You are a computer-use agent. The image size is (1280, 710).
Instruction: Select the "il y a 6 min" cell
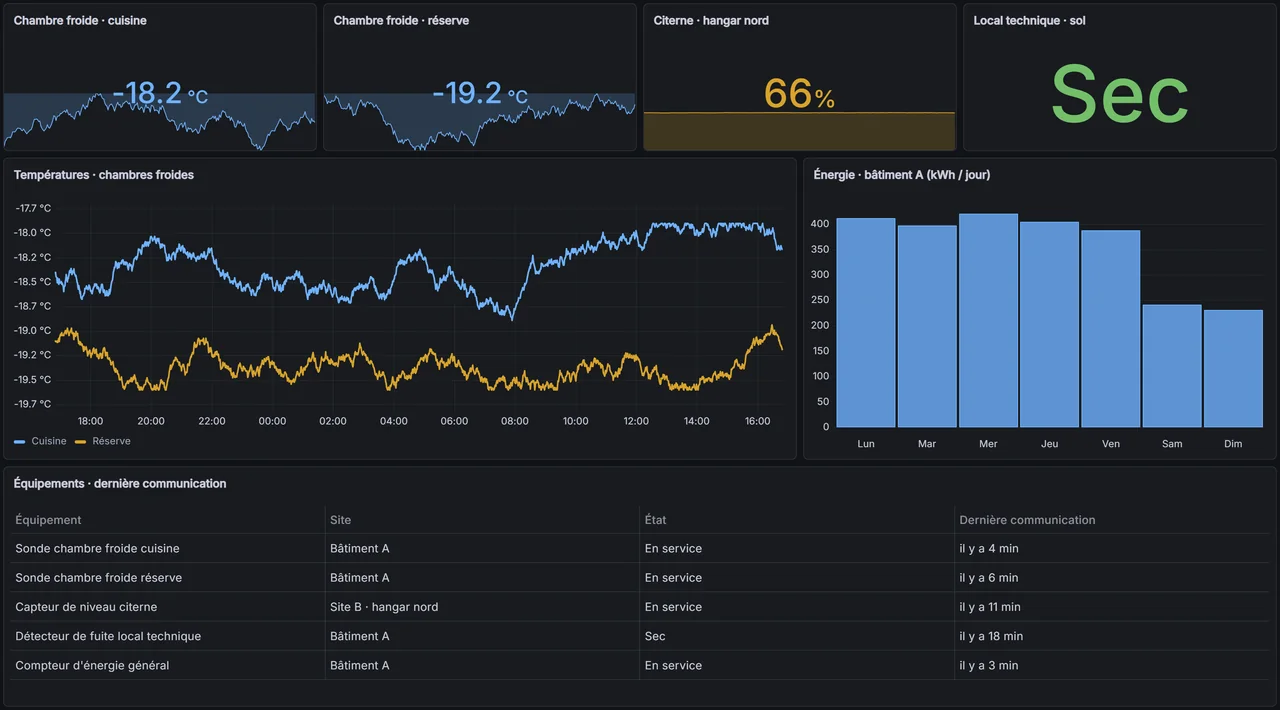coord(1112,578)
